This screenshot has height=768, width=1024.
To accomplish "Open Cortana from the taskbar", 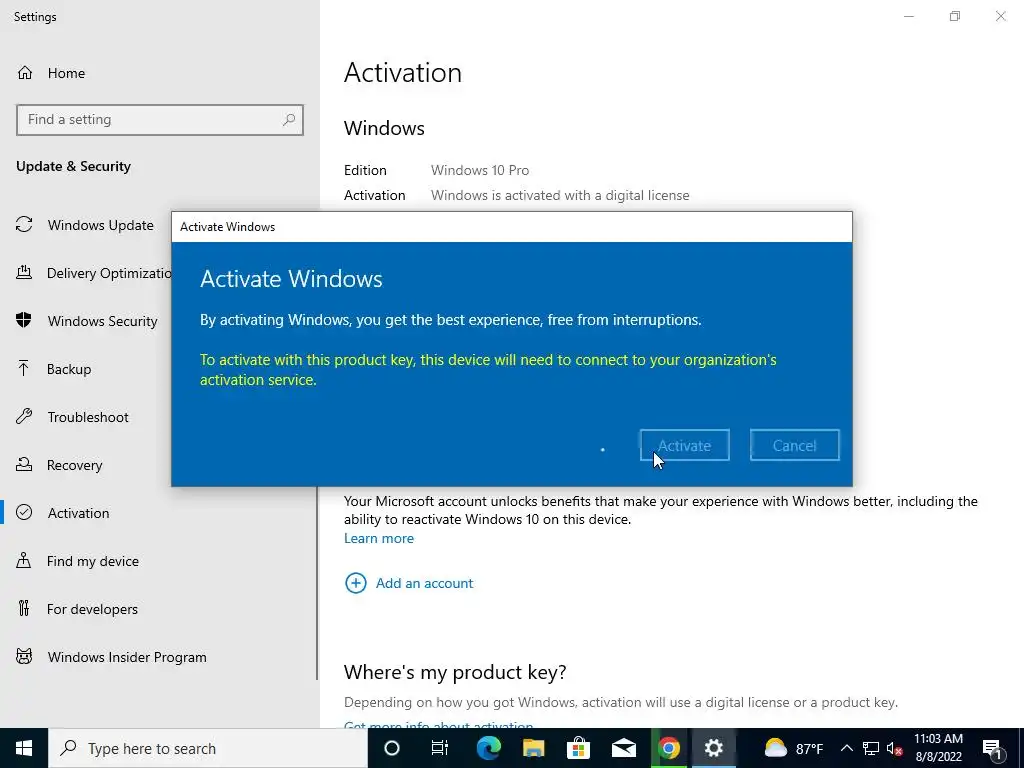I will (x=392, y=748).
